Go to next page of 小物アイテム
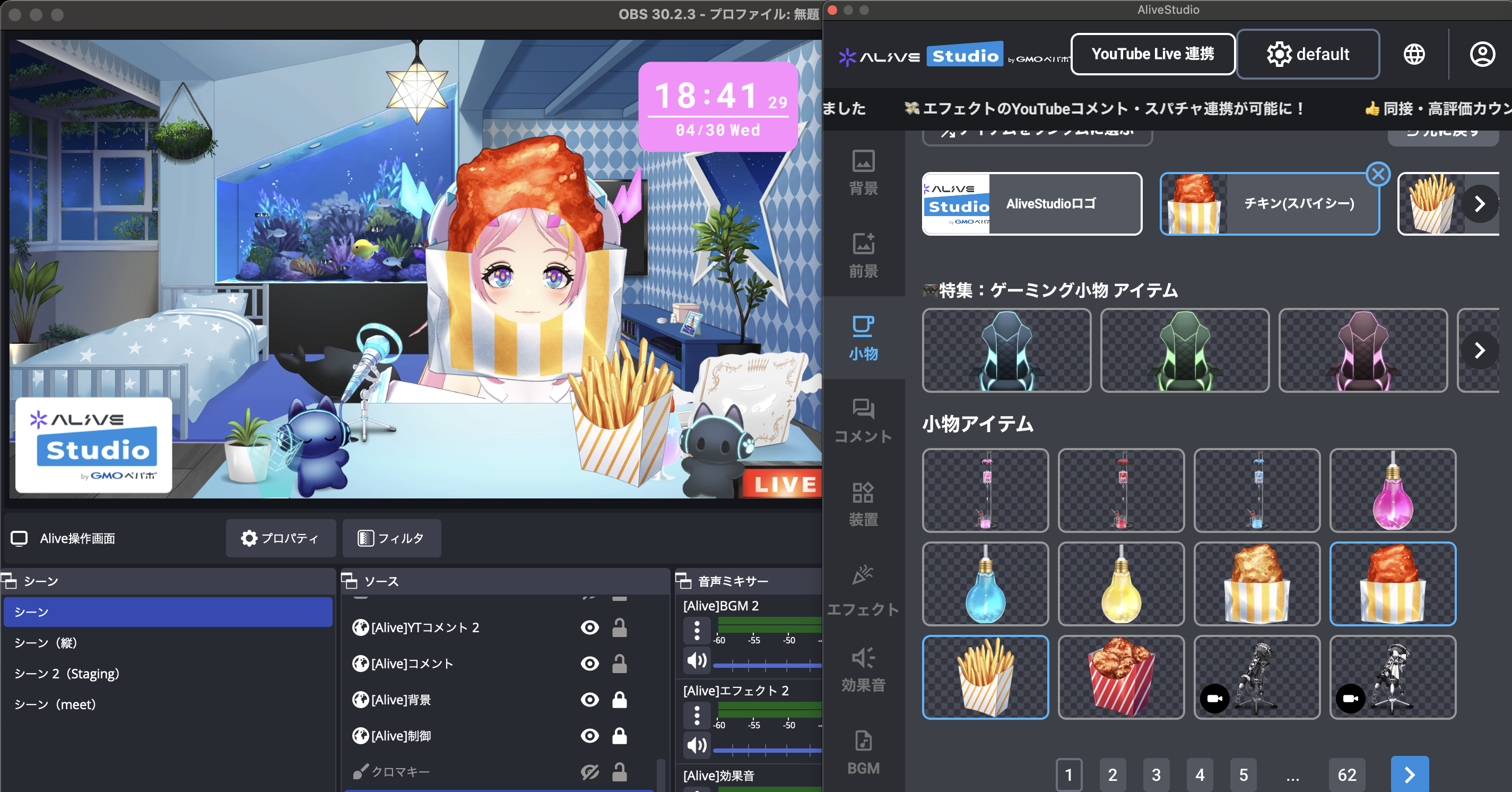This screenshot has width=1512, height=792. pyautogui.click(x=1409, y=774)
